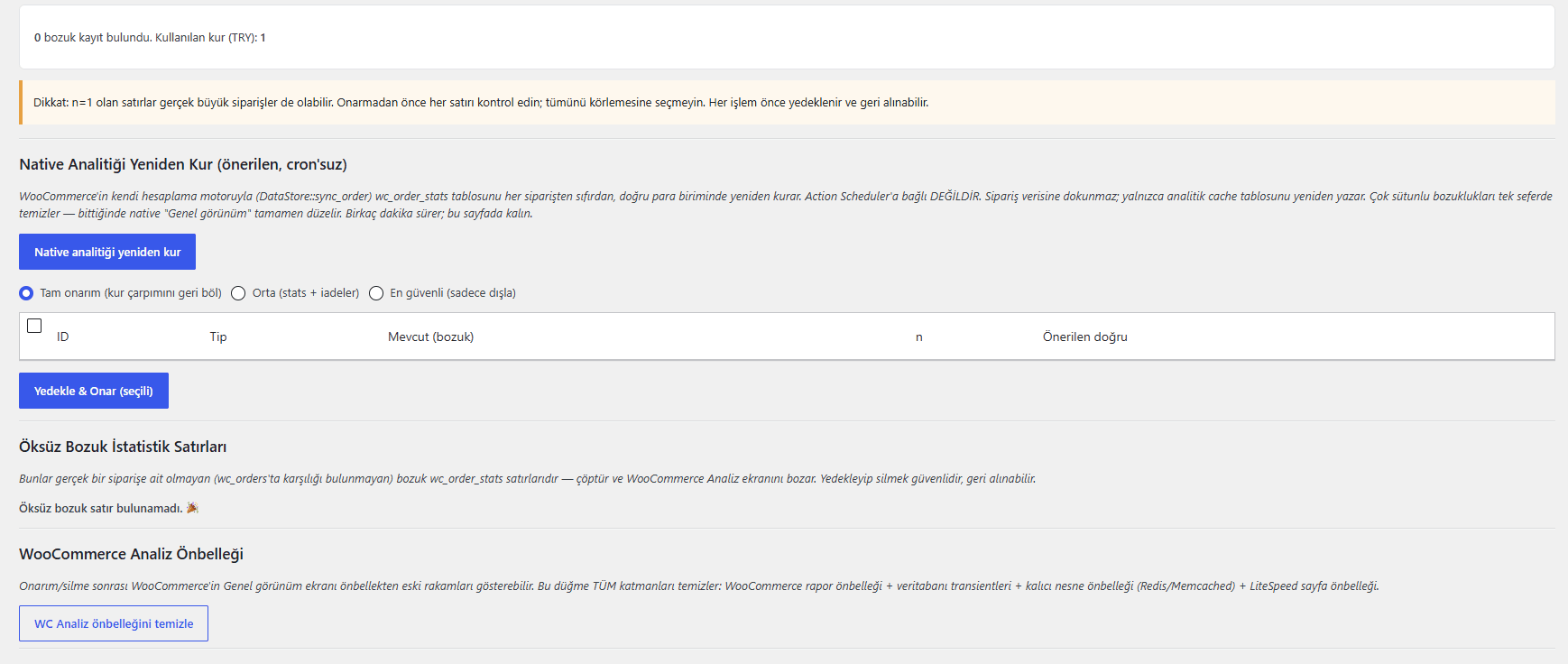Run 'Yedekle & Onar (seçili)' button
Viewport: 1568px width, 664px height.
[x=94, y=391]
